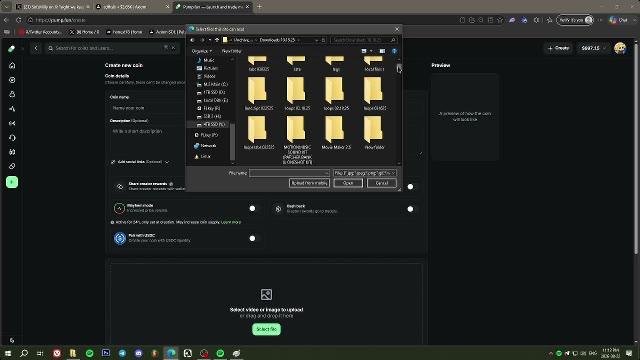Open Windows Start menu
This screenshot has width=640, height=360.
click(x=8, y=353)
